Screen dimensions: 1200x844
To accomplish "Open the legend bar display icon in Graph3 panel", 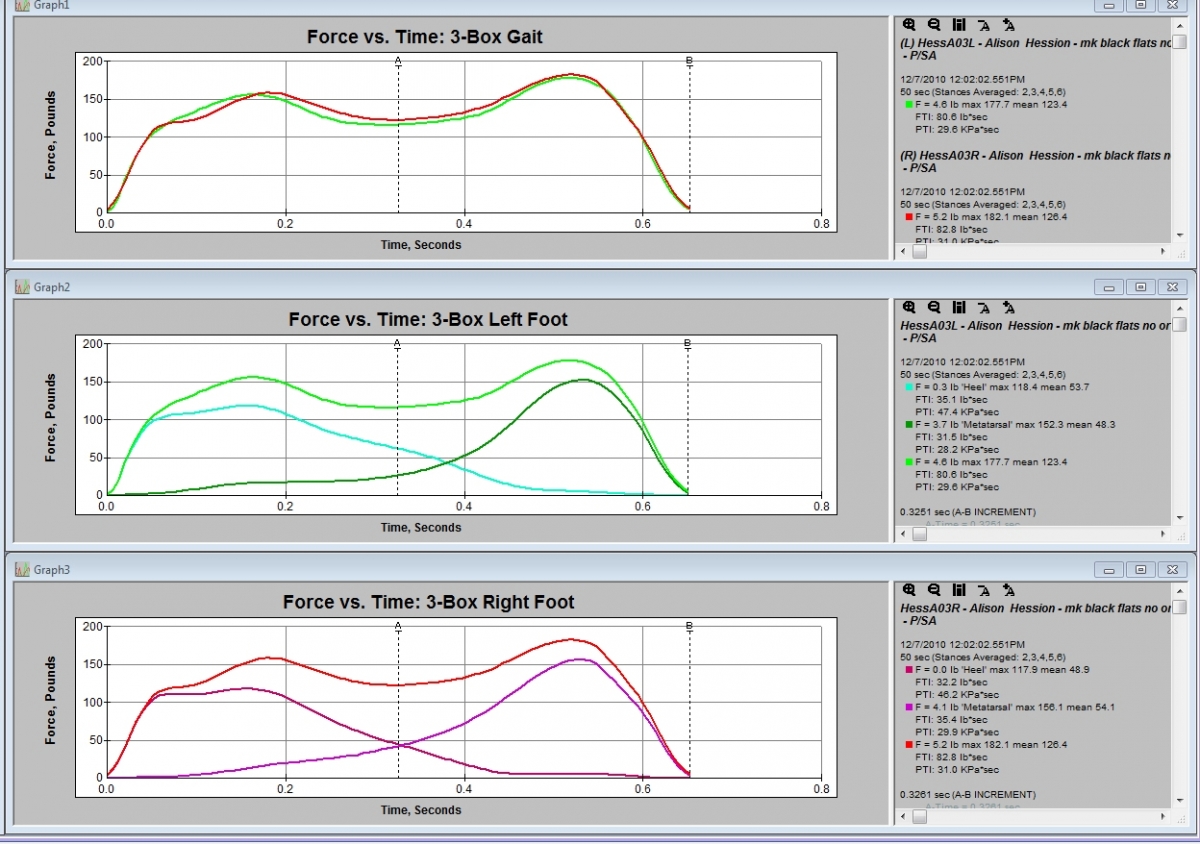I will 958,590.
